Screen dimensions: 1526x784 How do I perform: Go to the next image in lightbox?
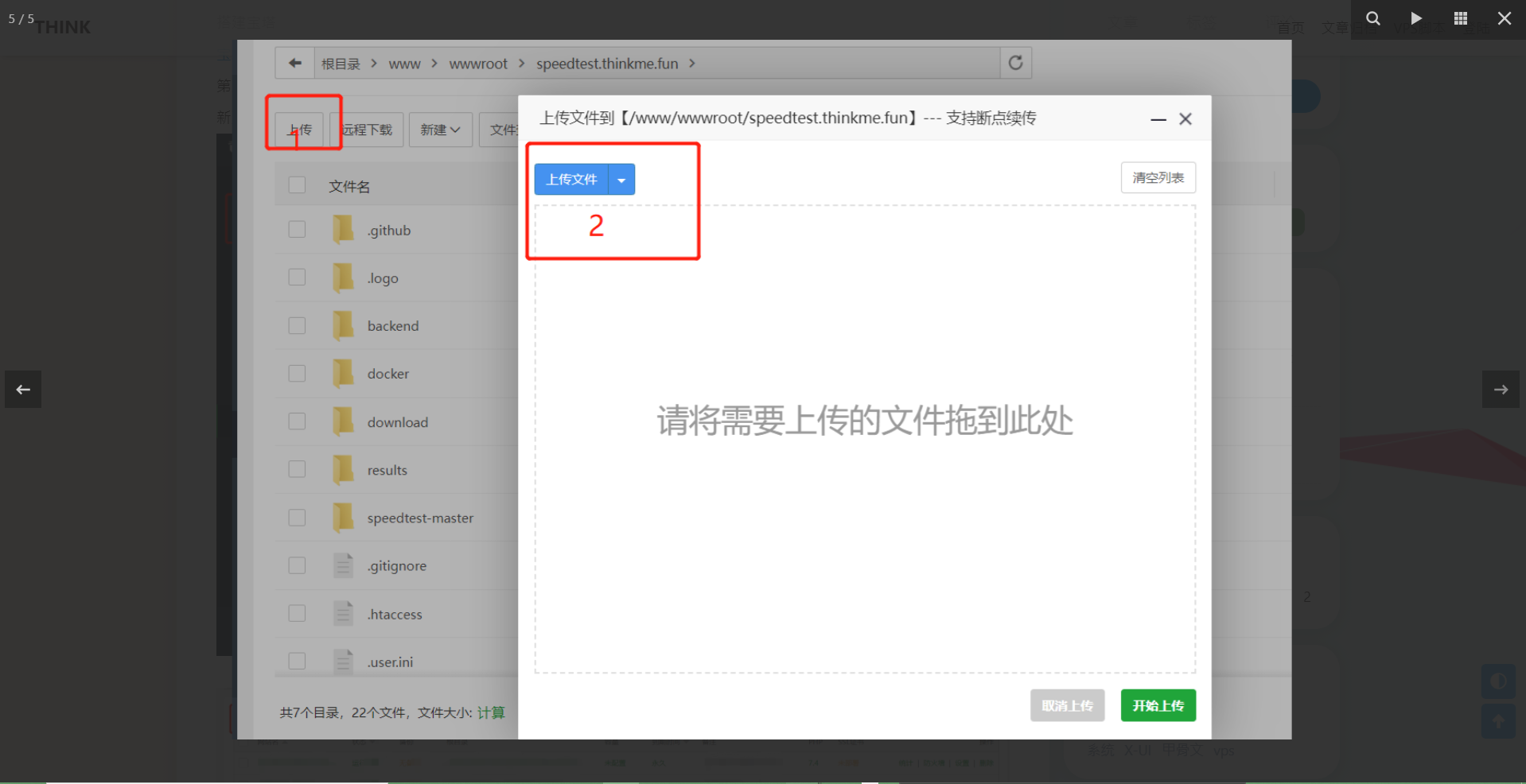(x=1501, y=390)
